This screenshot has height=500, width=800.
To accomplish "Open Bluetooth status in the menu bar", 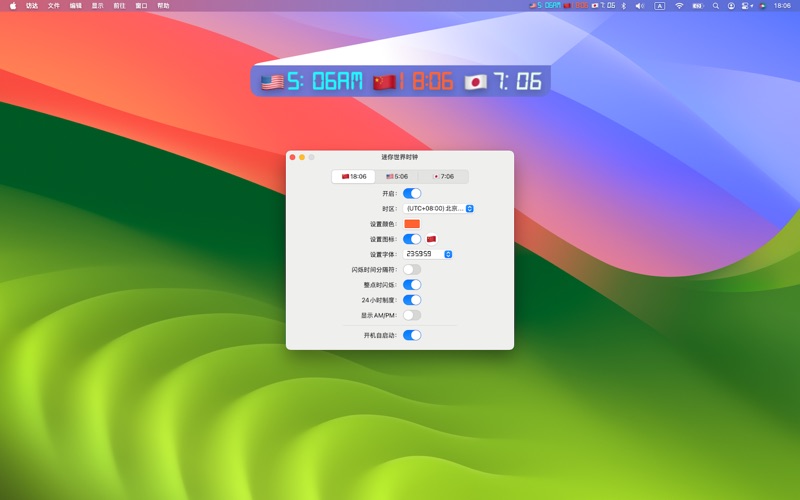I will tap(623, 6).
